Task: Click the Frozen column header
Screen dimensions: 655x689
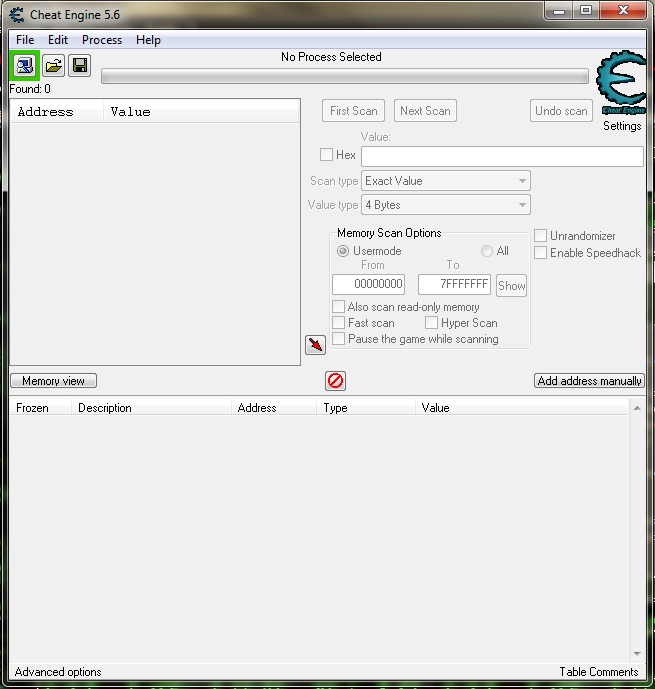Action: (x=40, y=408)
